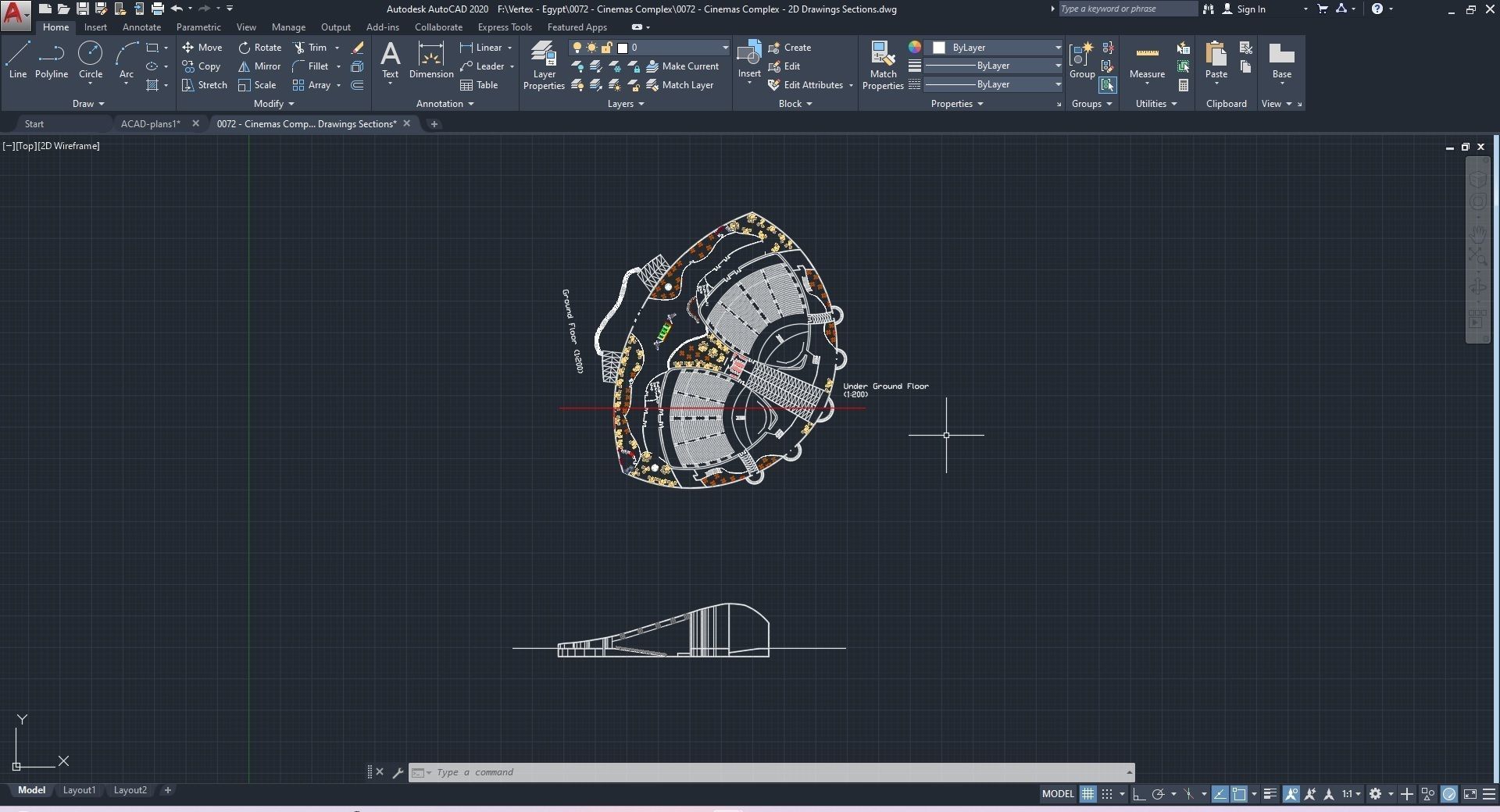
Task: Click the command line input field
Action: [773, 772]
